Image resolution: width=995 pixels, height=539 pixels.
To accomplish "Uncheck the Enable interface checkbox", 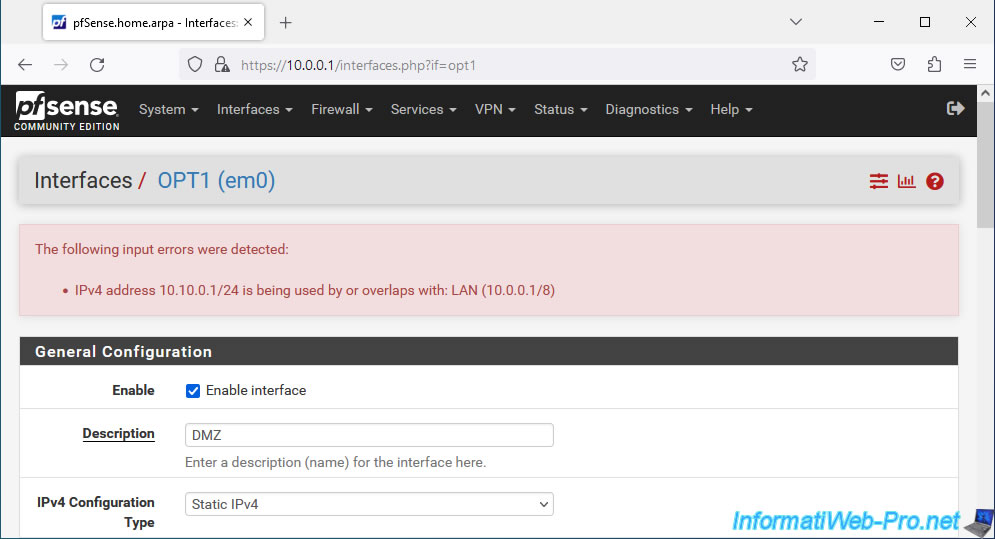I will (x=193, y=390).
